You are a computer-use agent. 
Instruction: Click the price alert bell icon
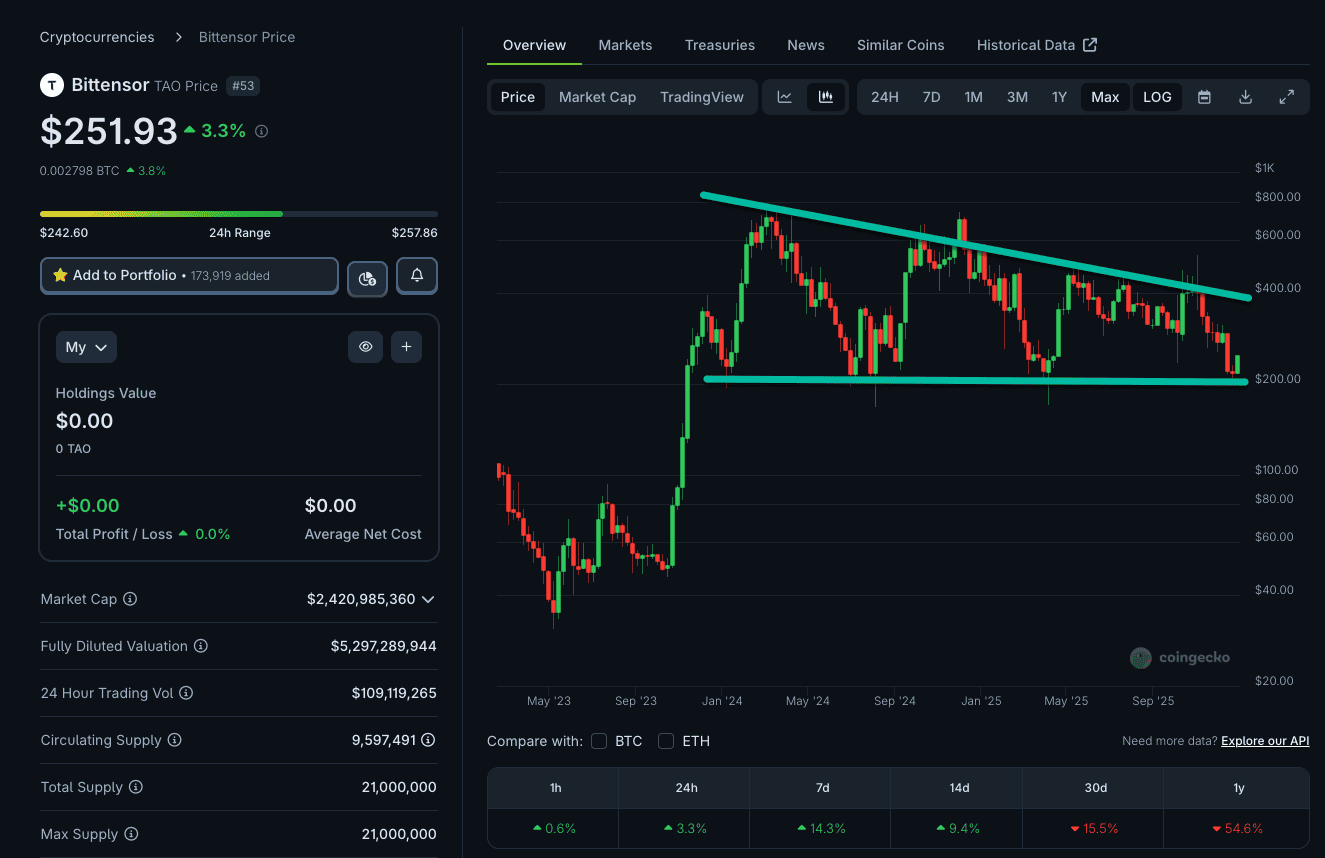point(417,275)
